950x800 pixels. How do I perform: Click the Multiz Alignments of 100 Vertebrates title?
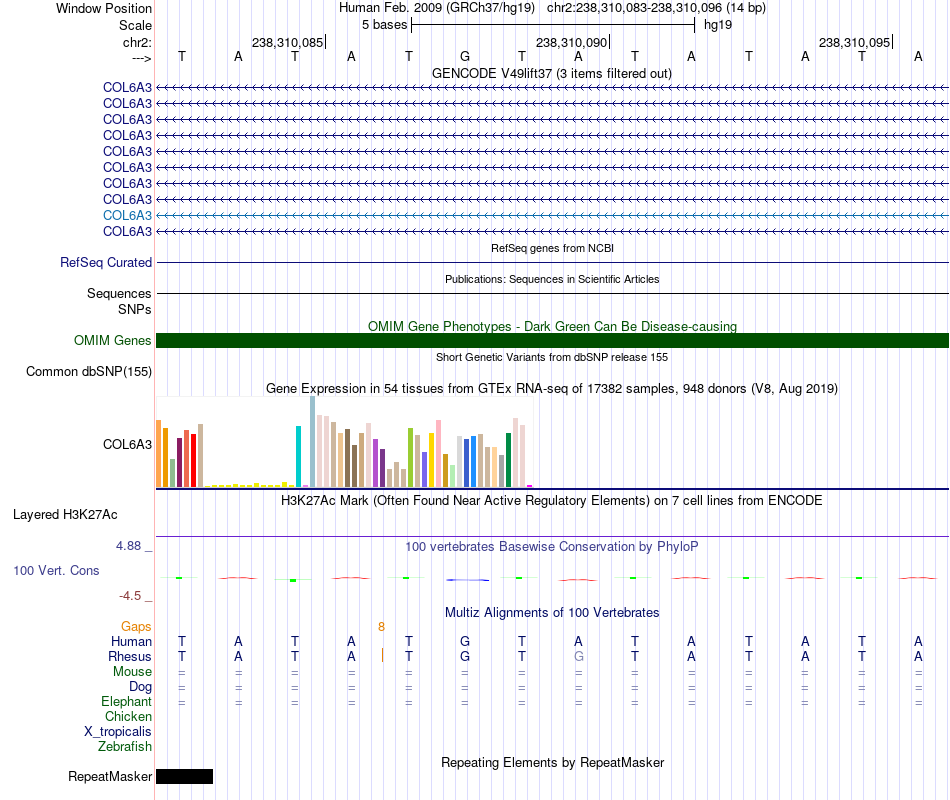point(552,612)
